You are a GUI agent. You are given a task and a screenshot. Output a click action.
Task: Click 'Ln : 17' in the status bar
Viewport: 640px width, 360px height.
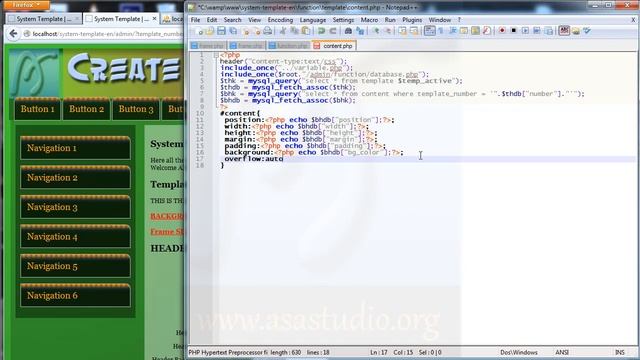379,352
